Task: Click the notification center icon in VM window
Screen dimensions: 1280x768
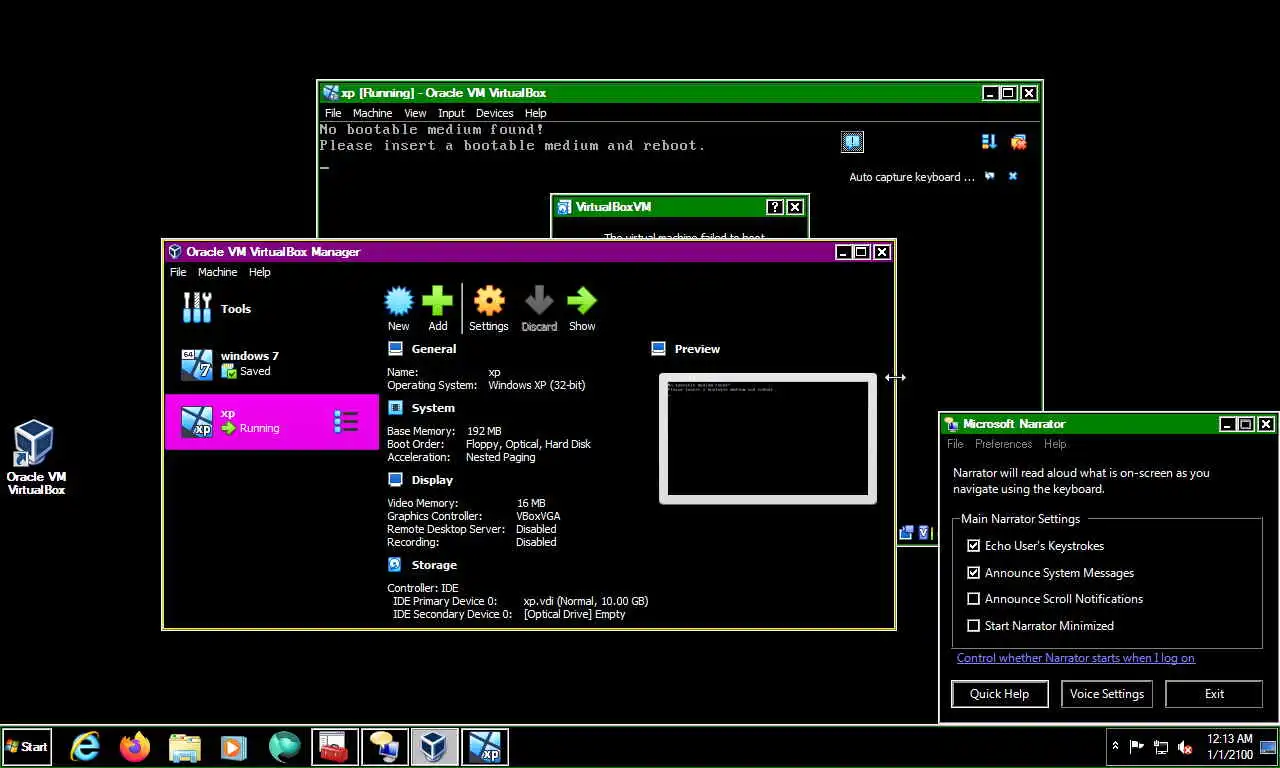Action: (x=852, y=142)
